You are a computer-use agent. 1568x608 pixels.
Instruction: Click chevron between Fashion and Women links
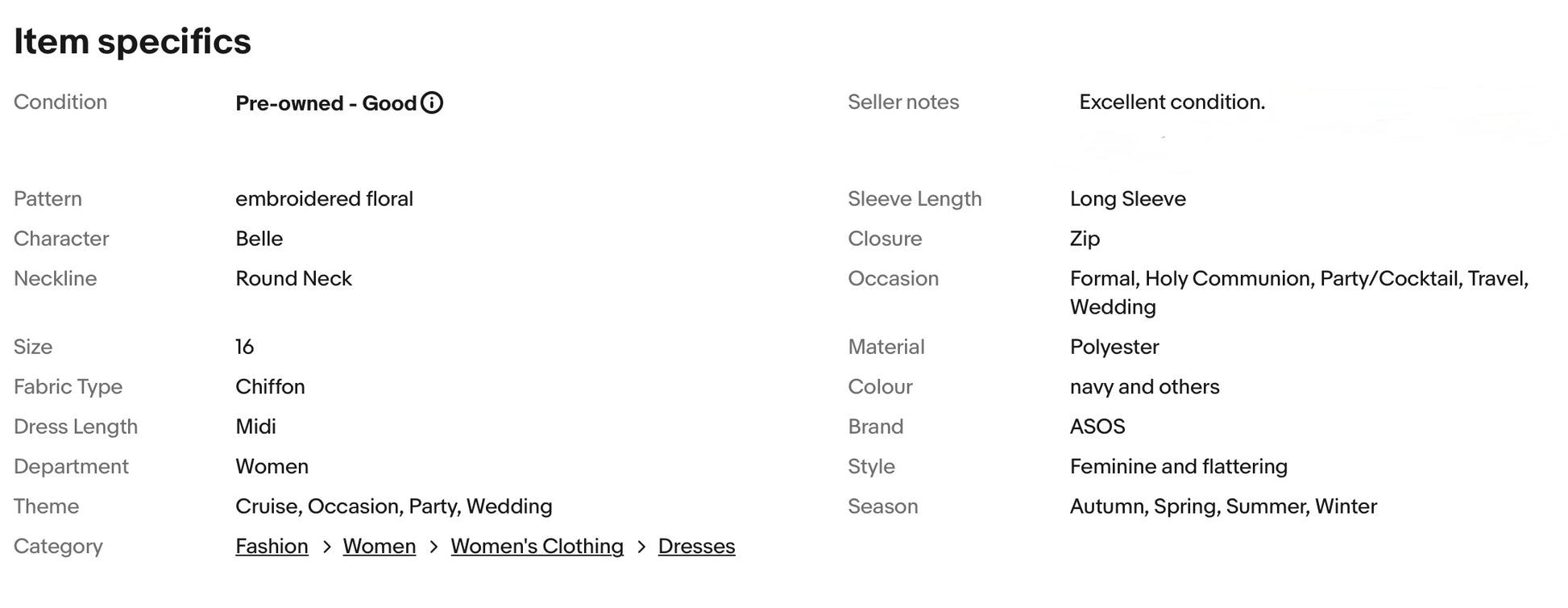(x=326, y=547)
